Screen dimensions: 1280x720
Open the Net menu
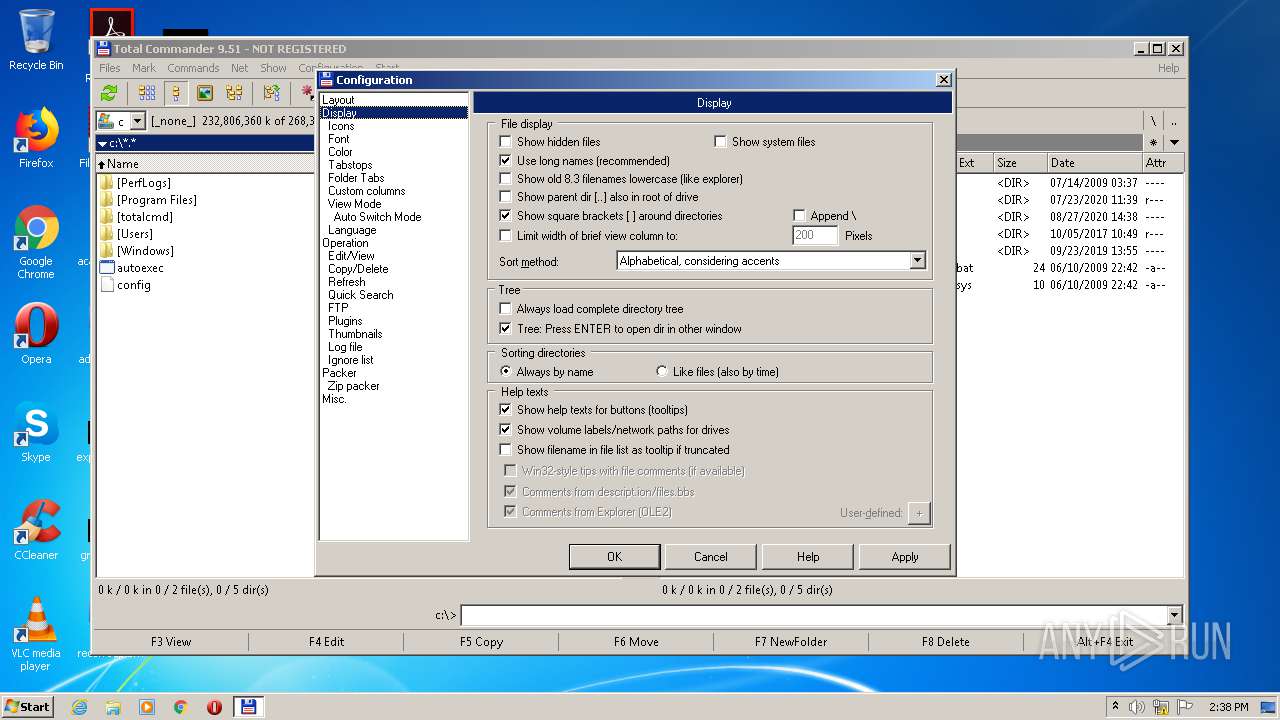(240, 68)
